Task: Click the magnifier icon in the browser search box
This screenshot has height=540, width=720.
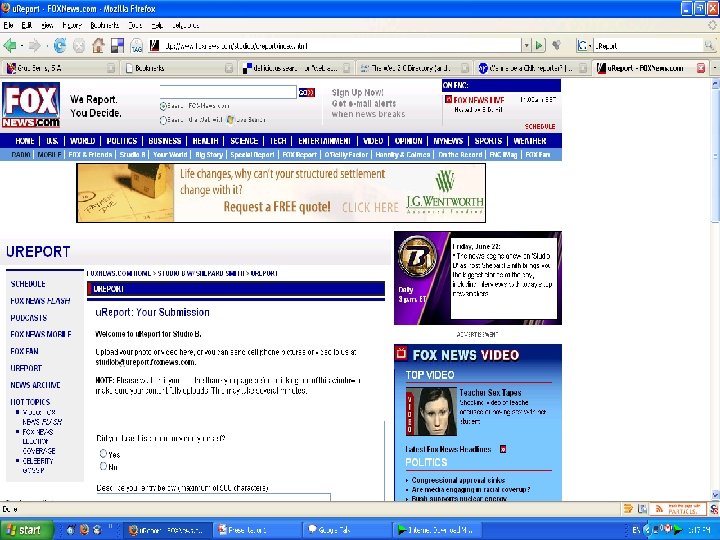Action: (x=709, y=45)
